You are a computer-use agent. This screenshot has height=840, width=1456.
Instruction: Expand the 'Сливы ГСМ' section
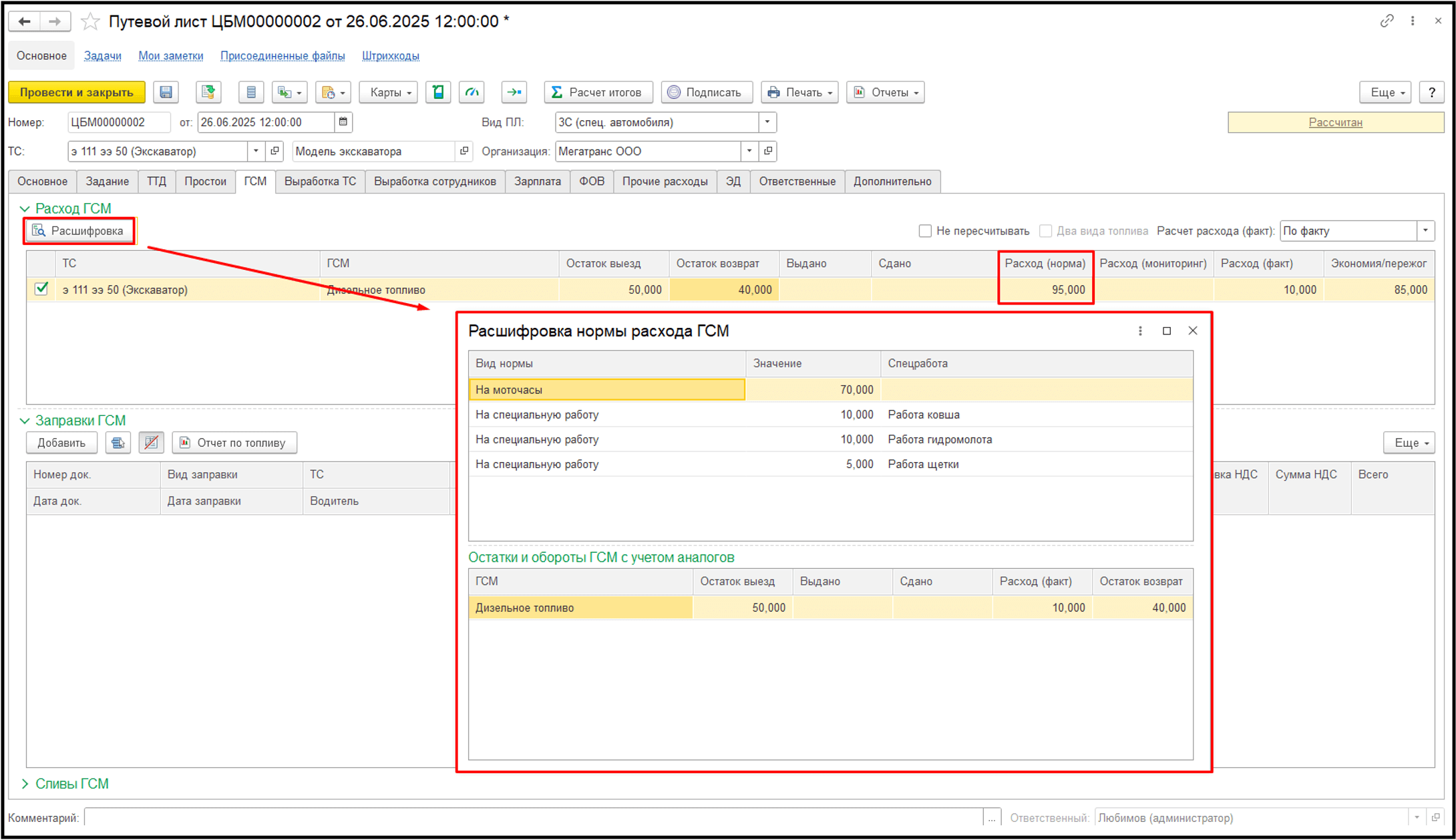click(25, 784)
